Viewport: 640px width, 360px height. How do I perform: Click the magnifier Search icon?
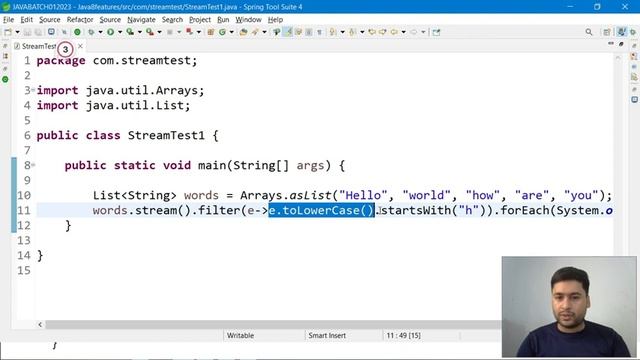pyautogui.click(x=589, y=32)
